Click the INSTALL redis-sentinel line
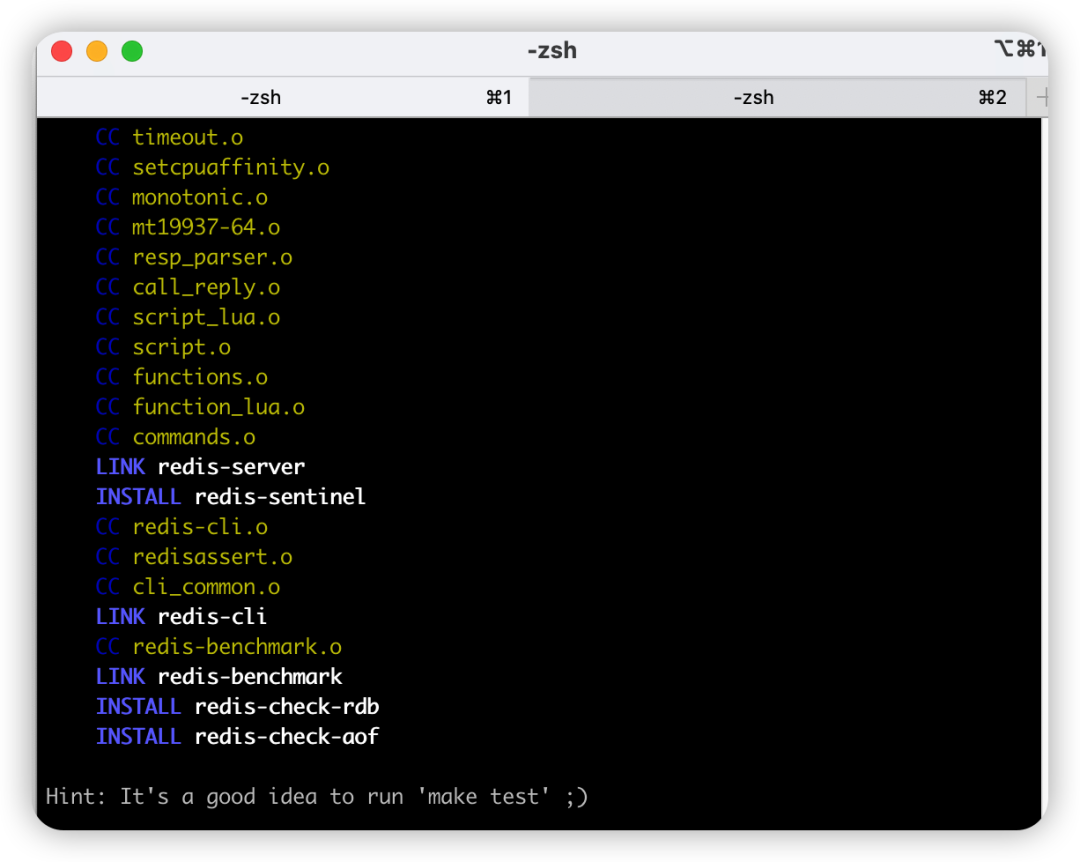 pyautogui.click(x=230, y=497)
